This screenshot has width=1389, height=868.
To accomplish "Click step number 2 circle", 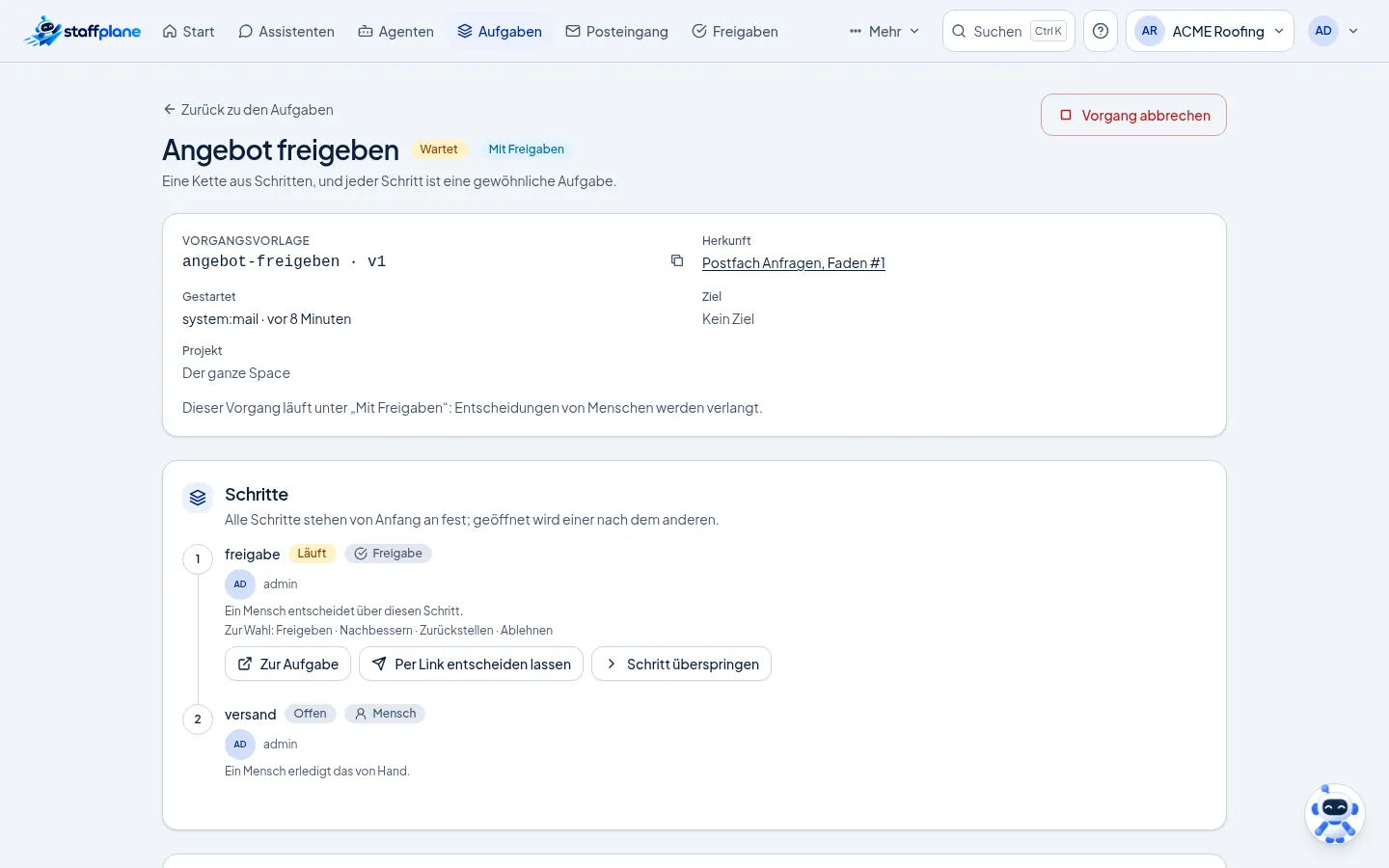I will (198, 719).
